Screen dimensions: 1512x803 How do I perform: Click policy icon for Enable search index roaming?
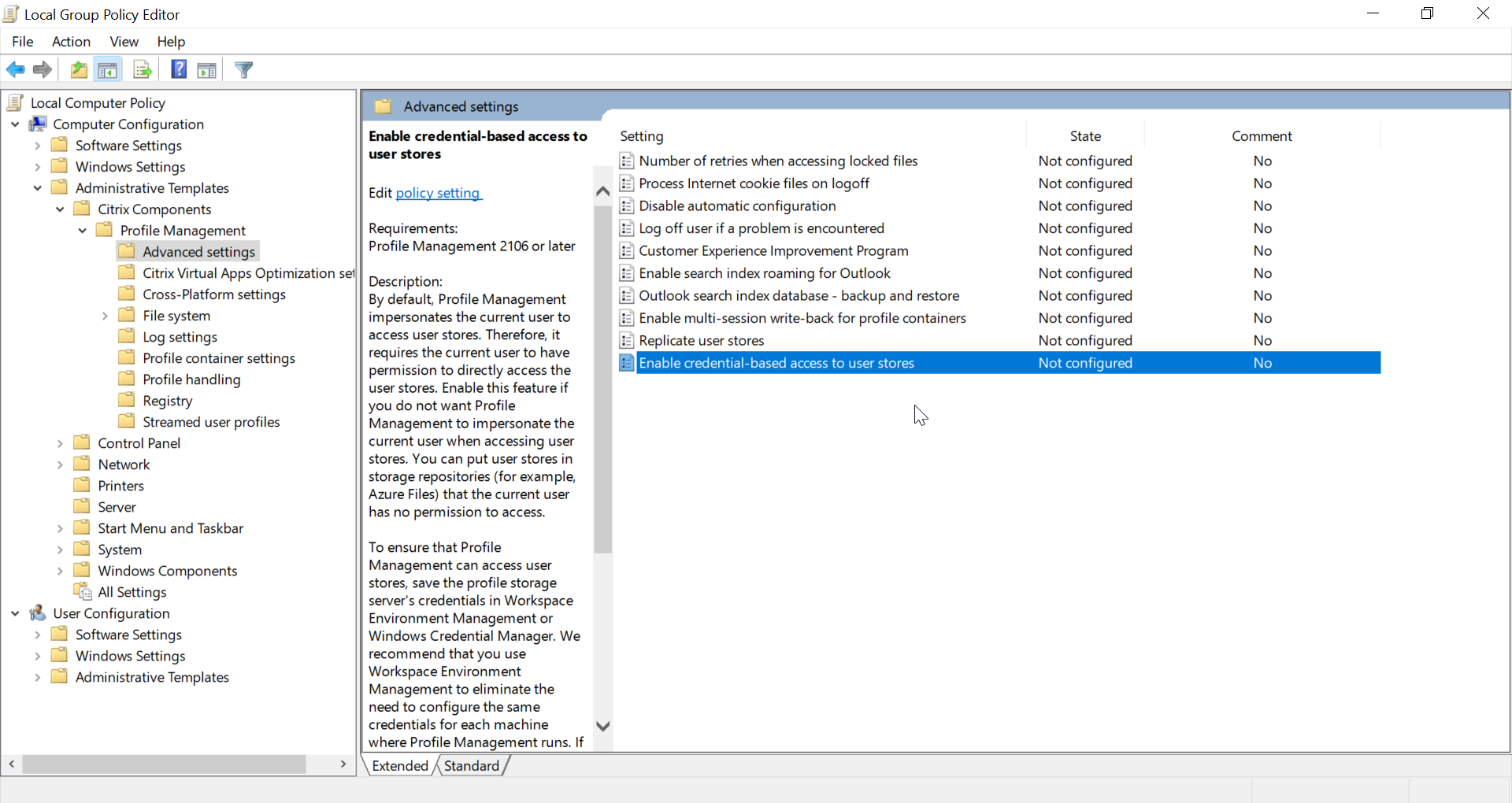pyautogui.click(x=627, y=273)
